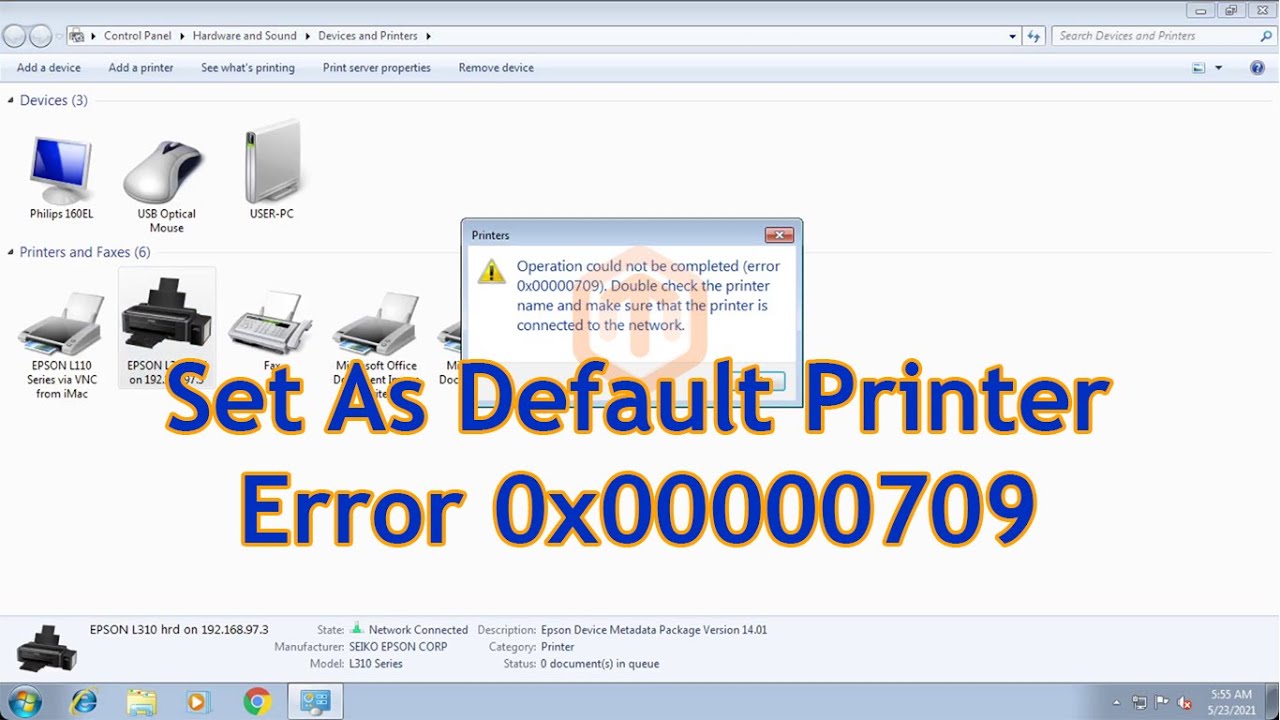Select EPSON L110 Series via VNC printer

coord(62,345)
